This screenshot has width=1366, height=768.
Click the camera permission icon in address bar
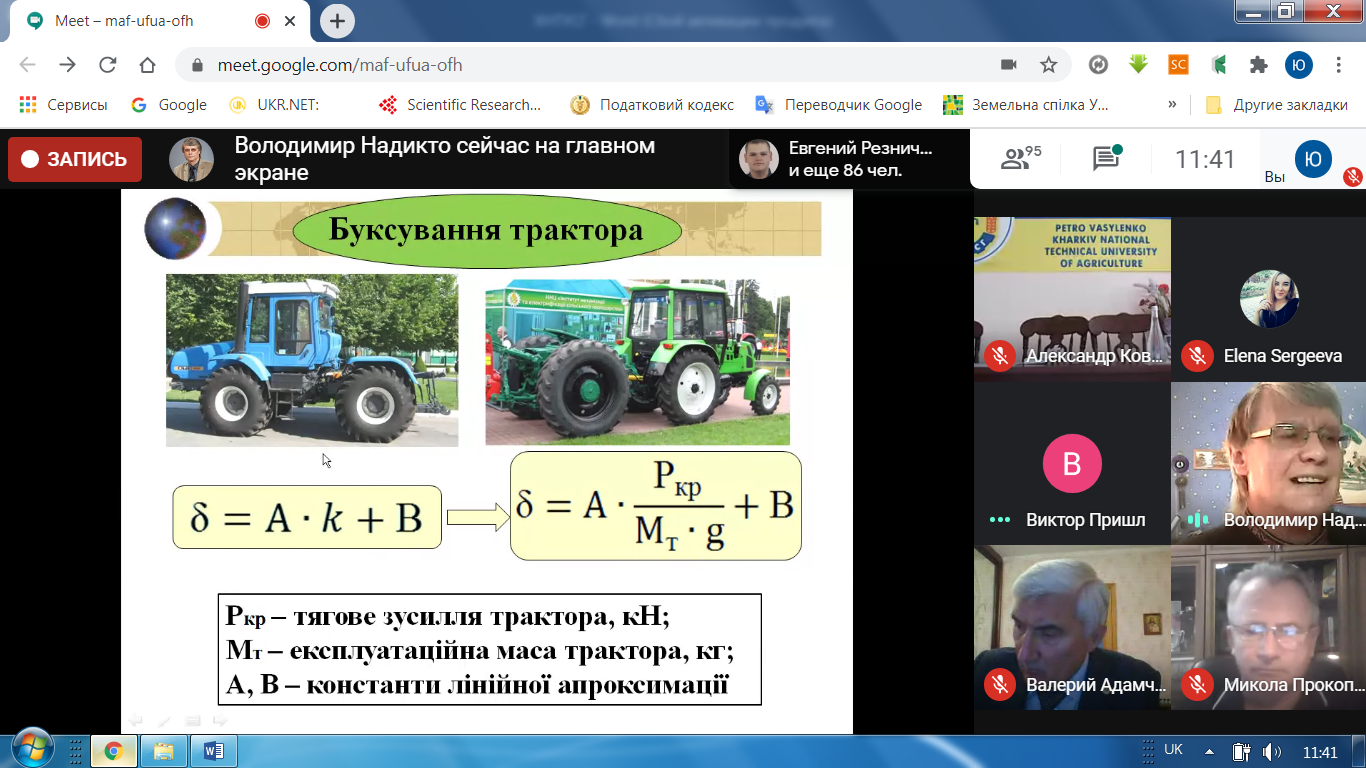(1009, 65)
